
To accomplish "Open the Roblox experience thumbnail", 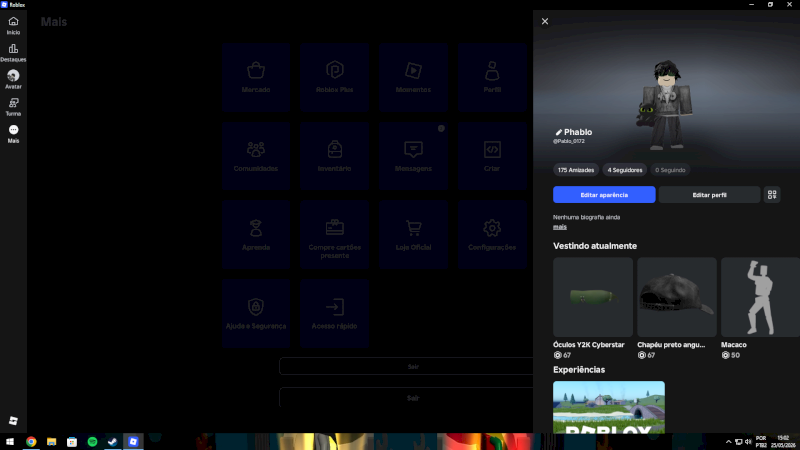I will (609, 407).
